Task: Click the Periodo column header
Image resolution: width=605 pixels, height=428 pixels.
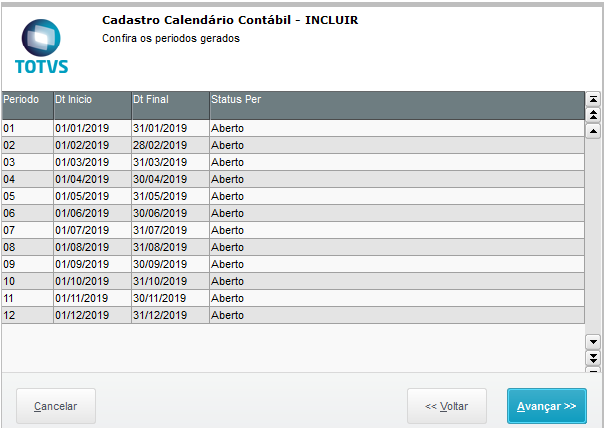Action: [x=27, y=105]
